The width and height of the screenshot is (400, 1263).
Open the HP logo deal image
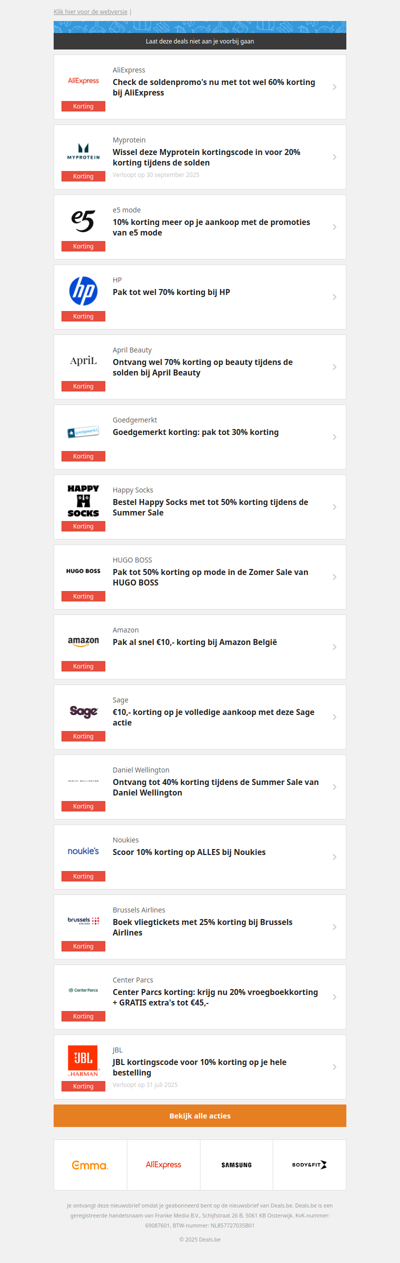pos(83,290)
